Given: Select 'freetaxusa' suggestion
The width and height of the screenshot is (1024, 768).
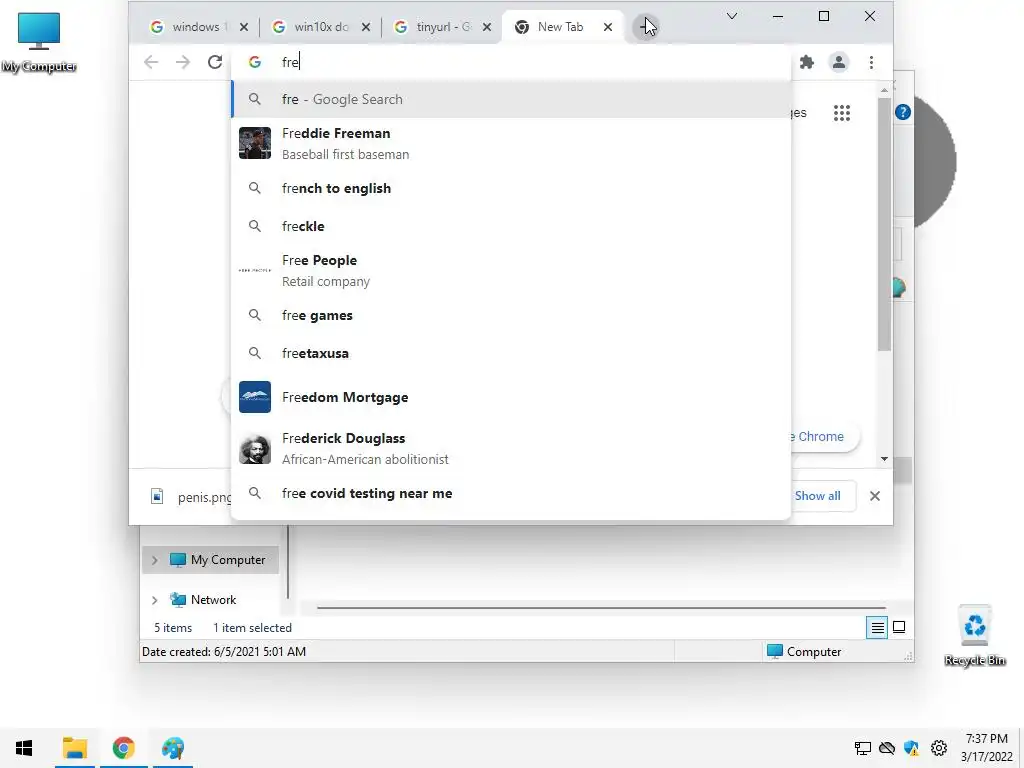Looking at the screenshot, I should (x=511, y=353).
